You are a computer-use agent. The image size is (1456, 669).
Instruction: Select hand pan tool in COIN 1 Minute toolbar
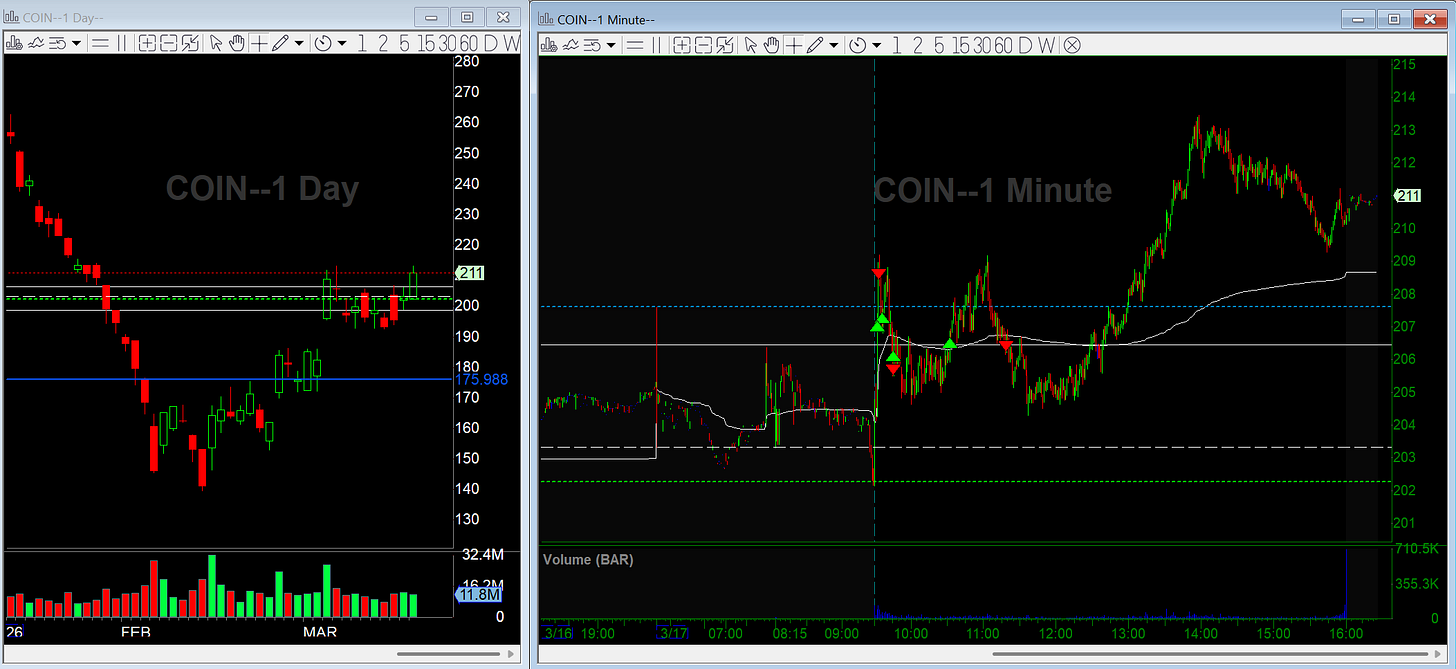(772, 45)
